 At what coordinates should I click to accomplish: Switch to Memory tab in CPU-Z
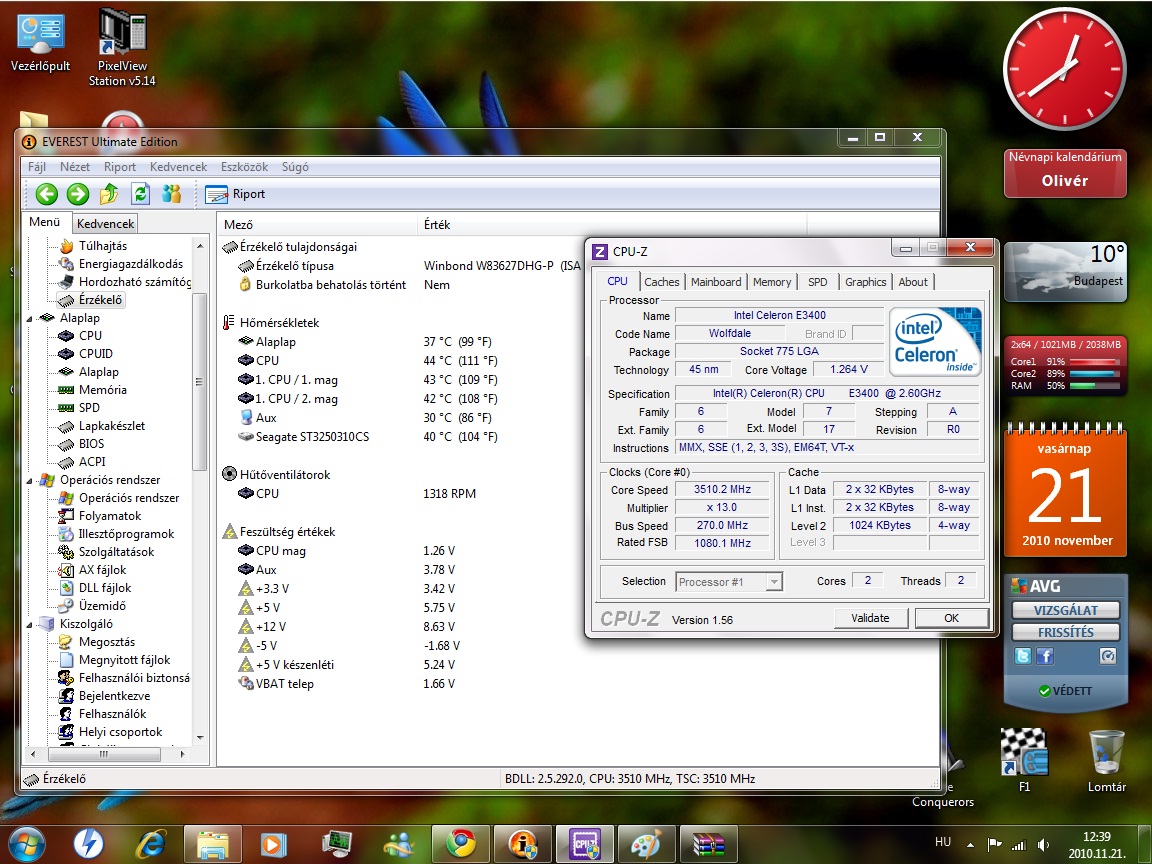(771, 282)
